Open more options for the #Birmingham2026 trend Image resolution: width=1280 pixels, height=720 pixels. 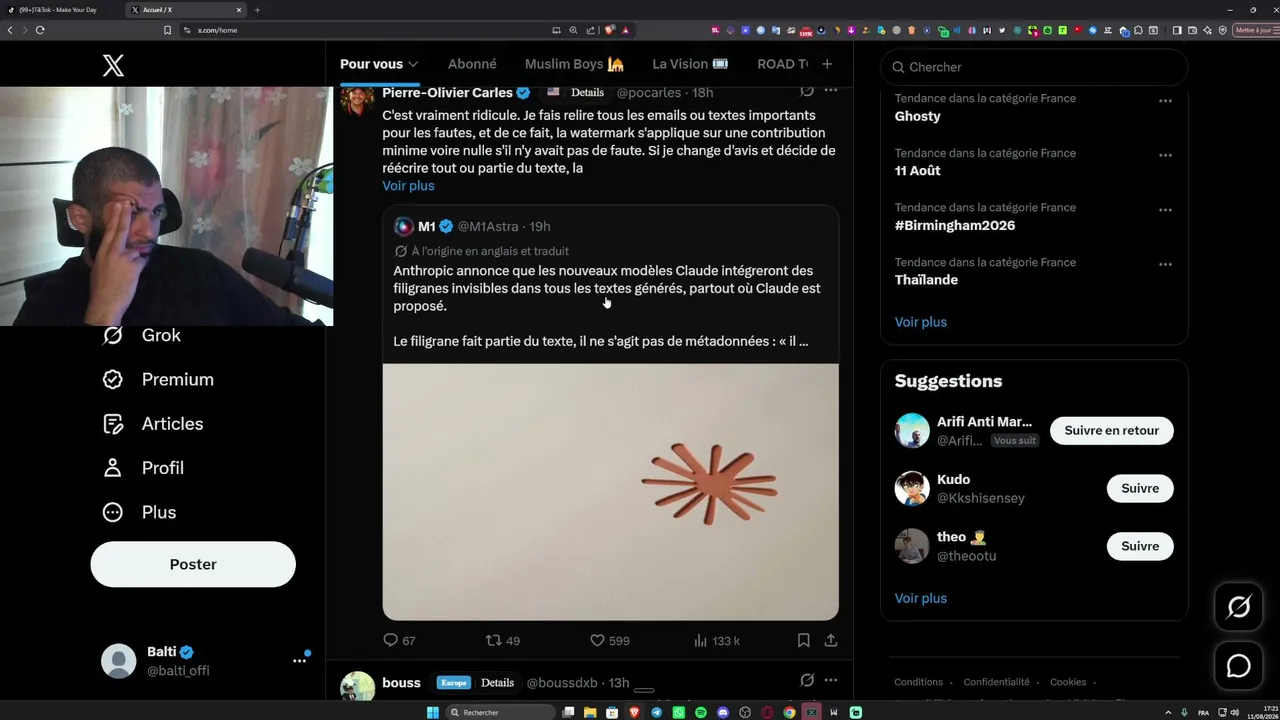[x=1165, y=210]
